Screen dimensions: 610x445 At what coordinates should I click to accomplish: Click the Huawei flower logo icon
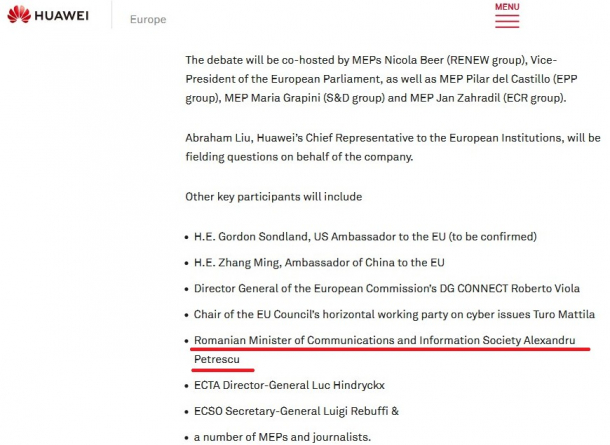[x=18, y=18]
